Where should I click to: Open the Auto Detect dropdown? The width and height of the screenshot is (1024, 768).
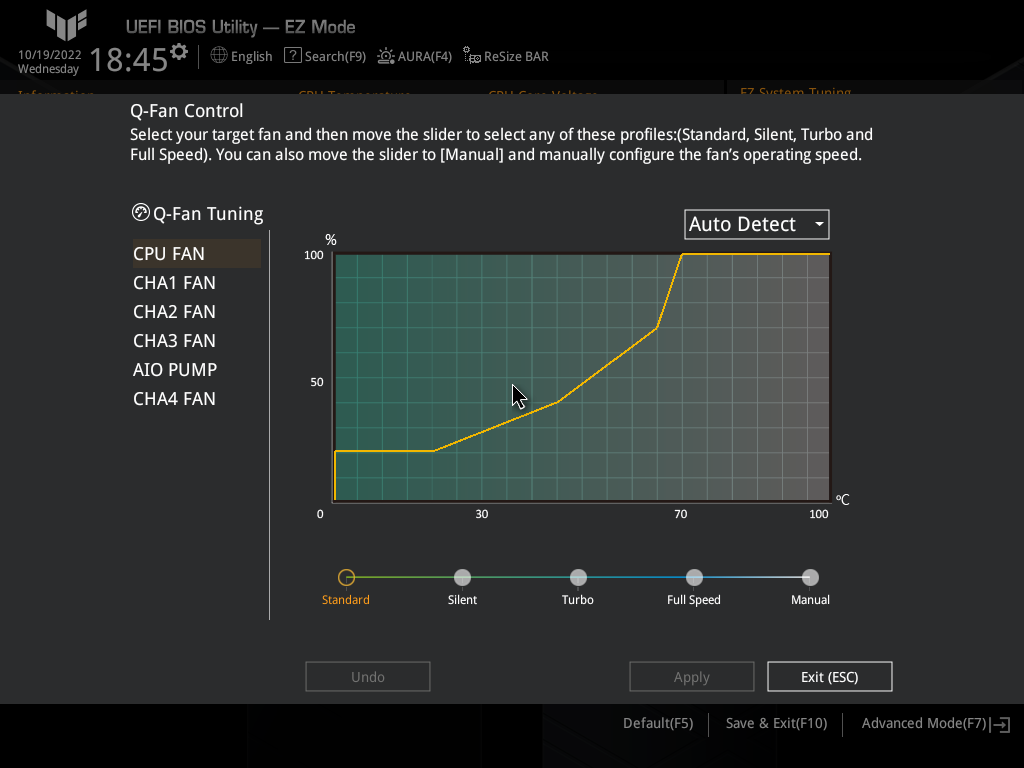(756, 224)
